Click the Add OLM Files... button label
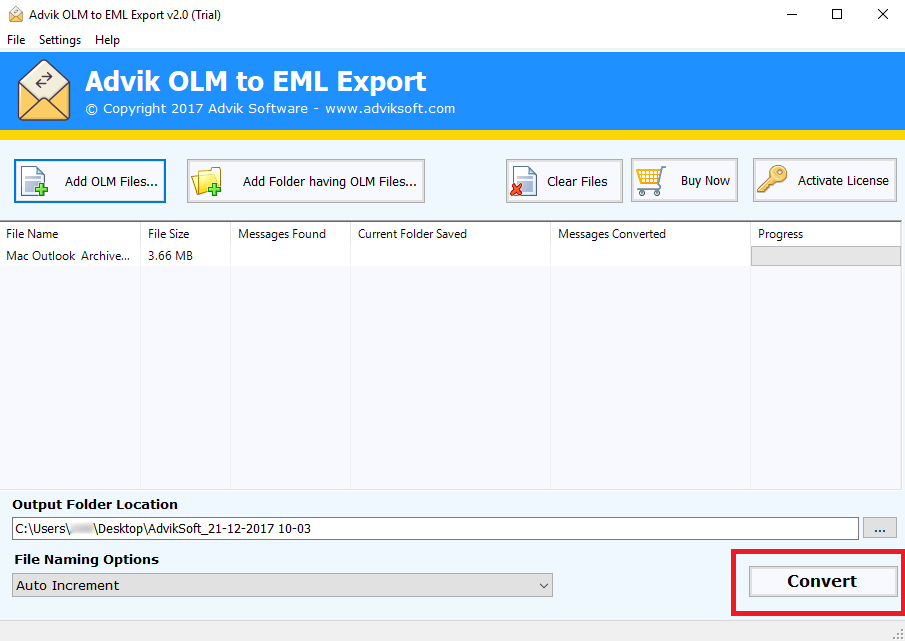This screenshot has width=905, height=641. pyautogui.click(x=111, y=181)
